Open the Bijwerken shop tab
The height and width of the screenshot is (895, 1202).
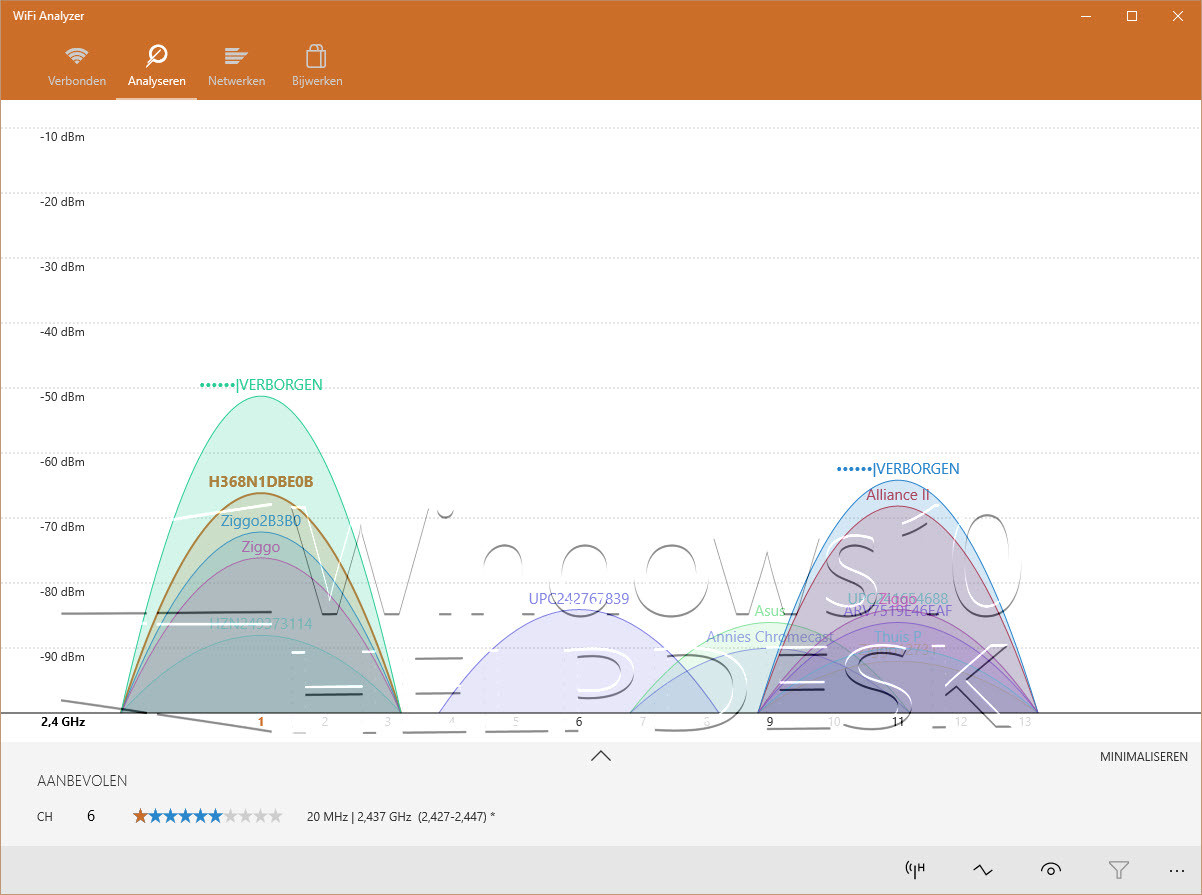click(x=317, y=66)
